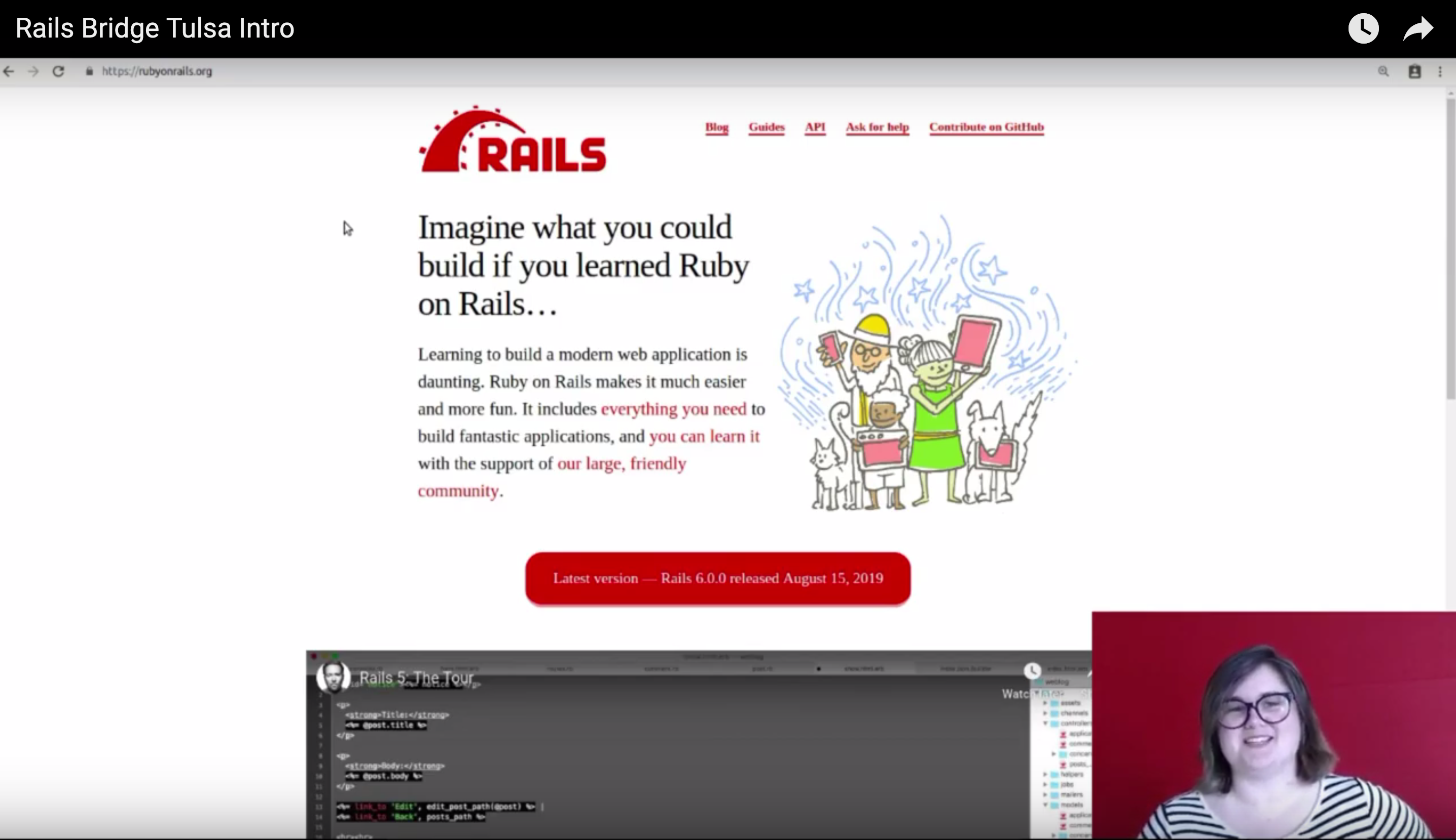Open the browser three-dot menu
Viewport: 1456px width, 840px height.
(x=1440, y=72)
